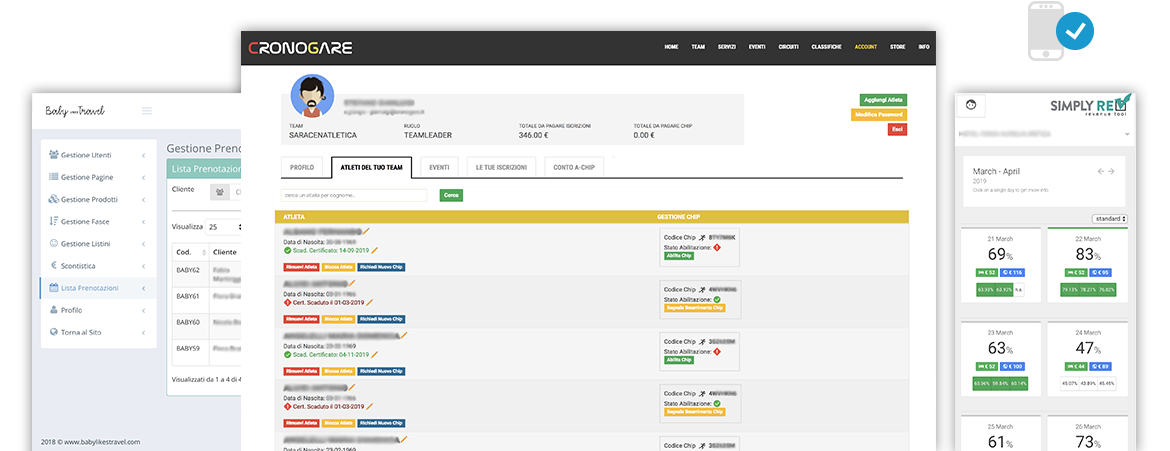Screen dimensions: 1170x451
Task: Open ACCOUNT in Cronogare navigation
Action: pos(866,47)
